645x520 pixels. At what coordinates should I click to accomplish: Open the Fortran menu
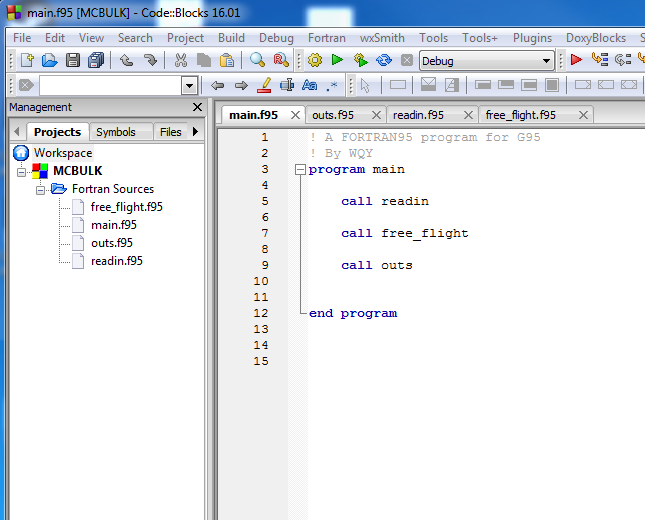tap(327, 38)
